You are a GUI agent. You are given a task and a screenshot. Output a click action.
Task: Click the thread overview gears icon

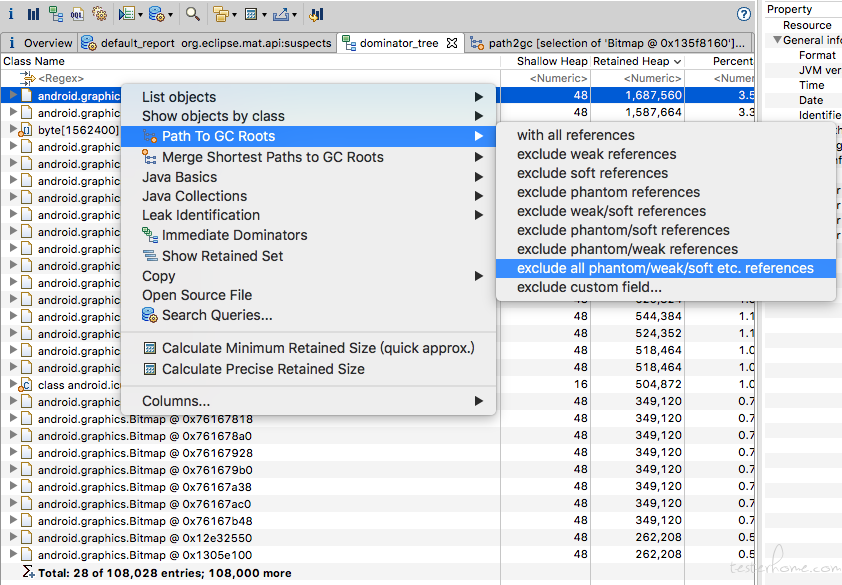(99, 14)
